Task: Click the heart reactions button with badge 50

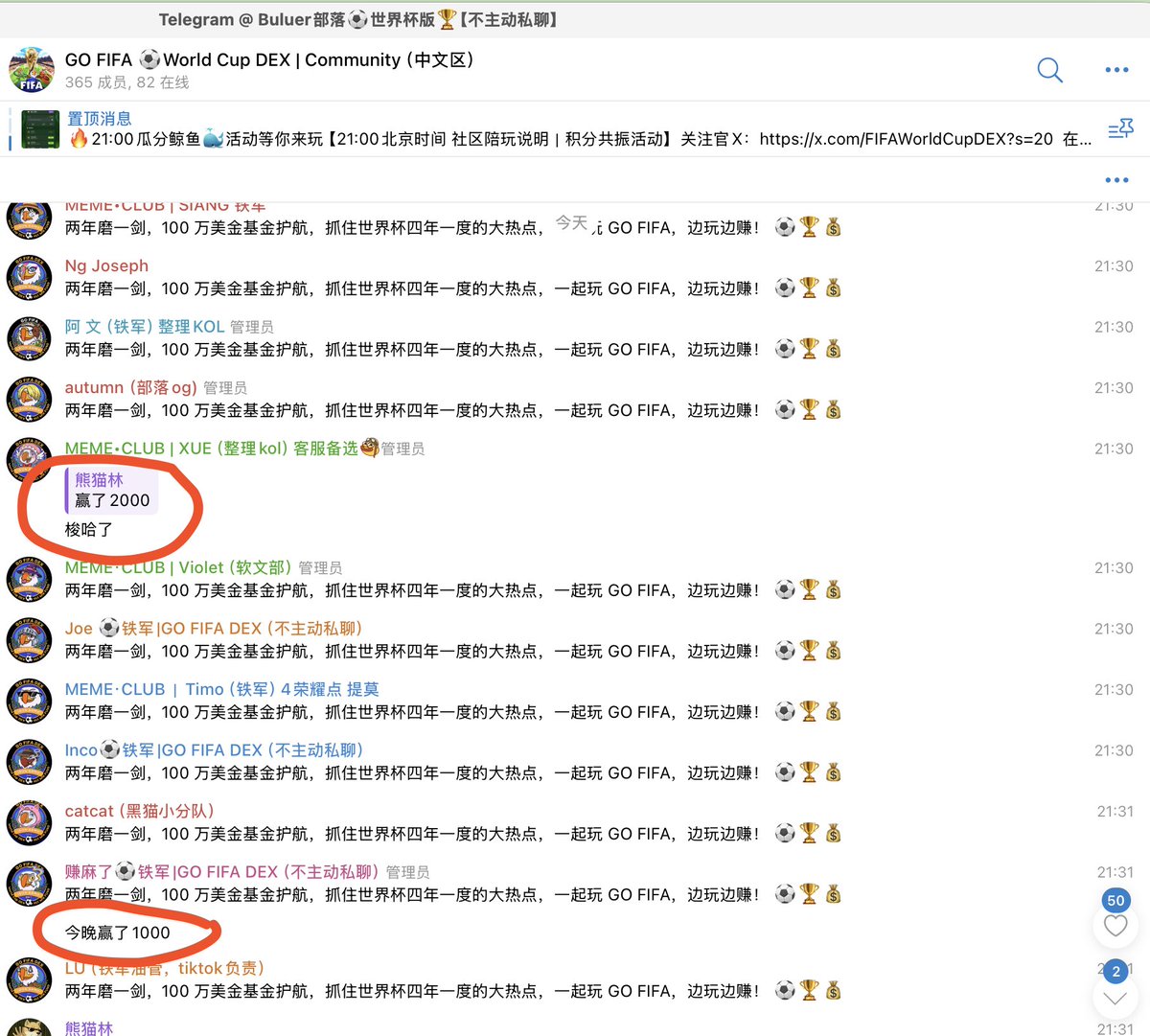Action: (x=1115, y=926)
